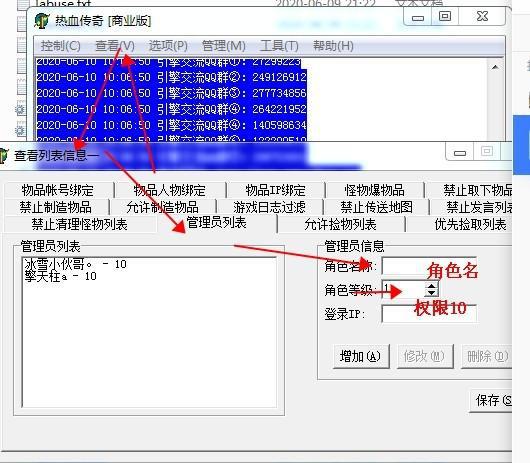Image resolution: width=530 pixels, height=463 pixels.
Task: Click the 角色名称 input field
Action: 429,267
